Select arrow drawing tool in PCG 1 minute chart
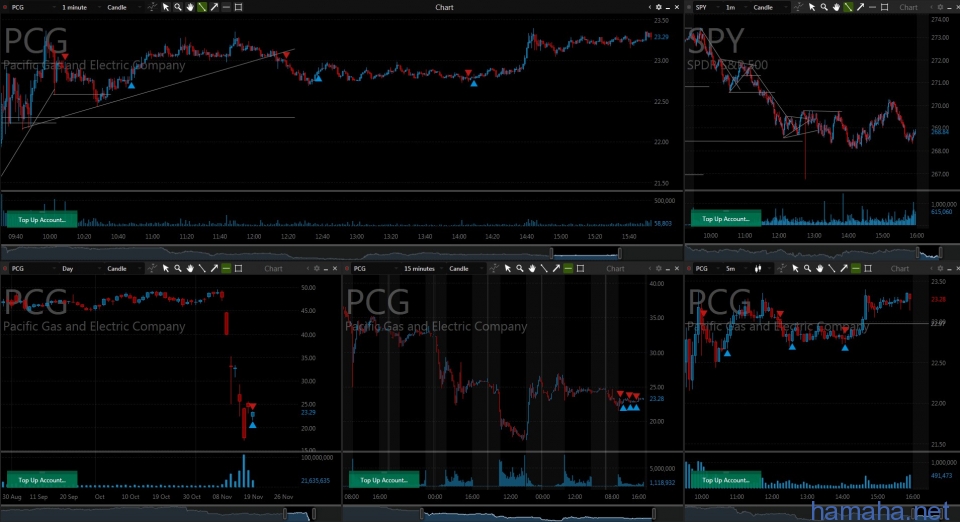This screenshot has width=960, height=522. (x=214, y=7)
